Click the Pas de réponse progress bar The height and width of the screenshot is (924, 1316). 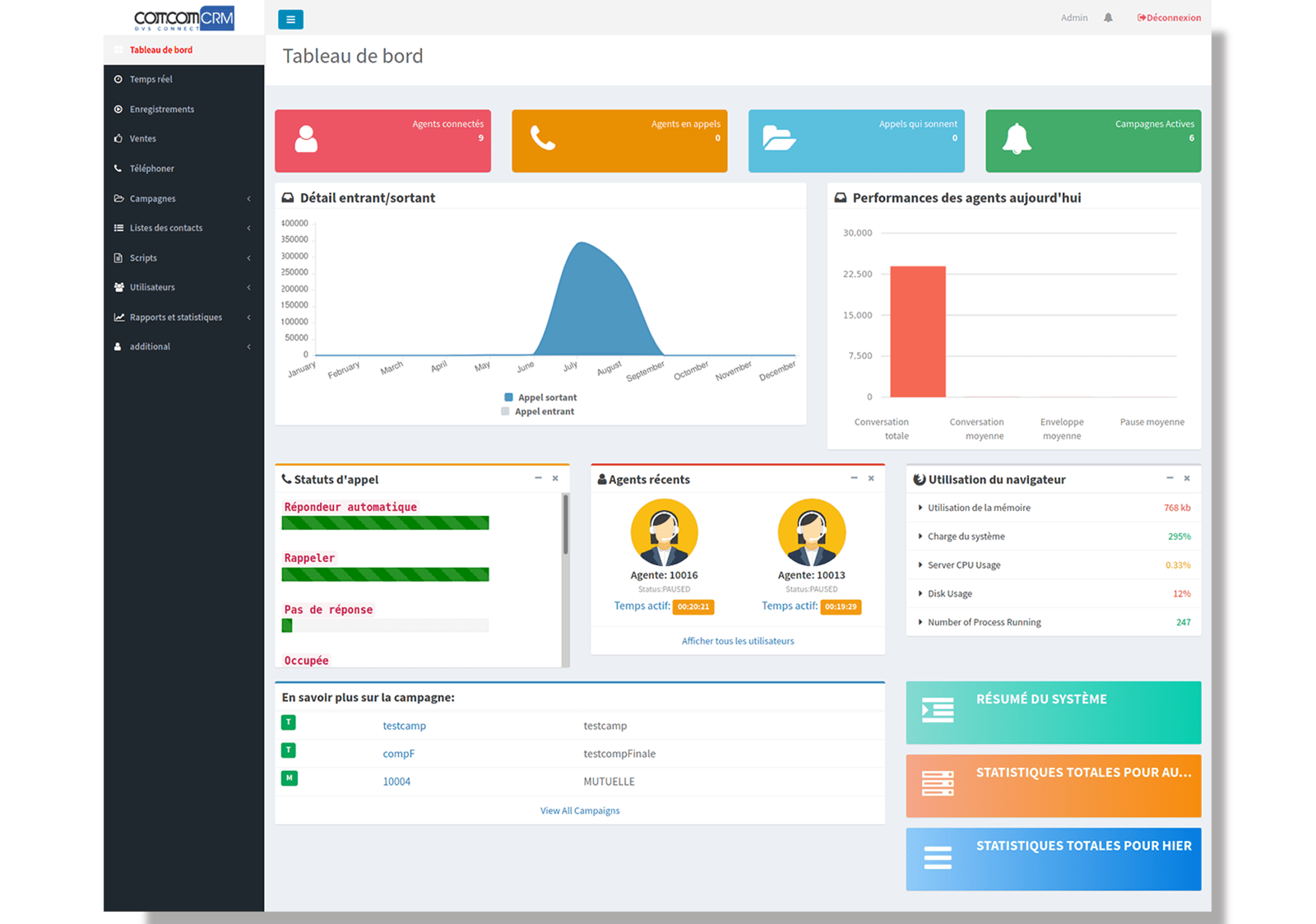click(385, 625)
